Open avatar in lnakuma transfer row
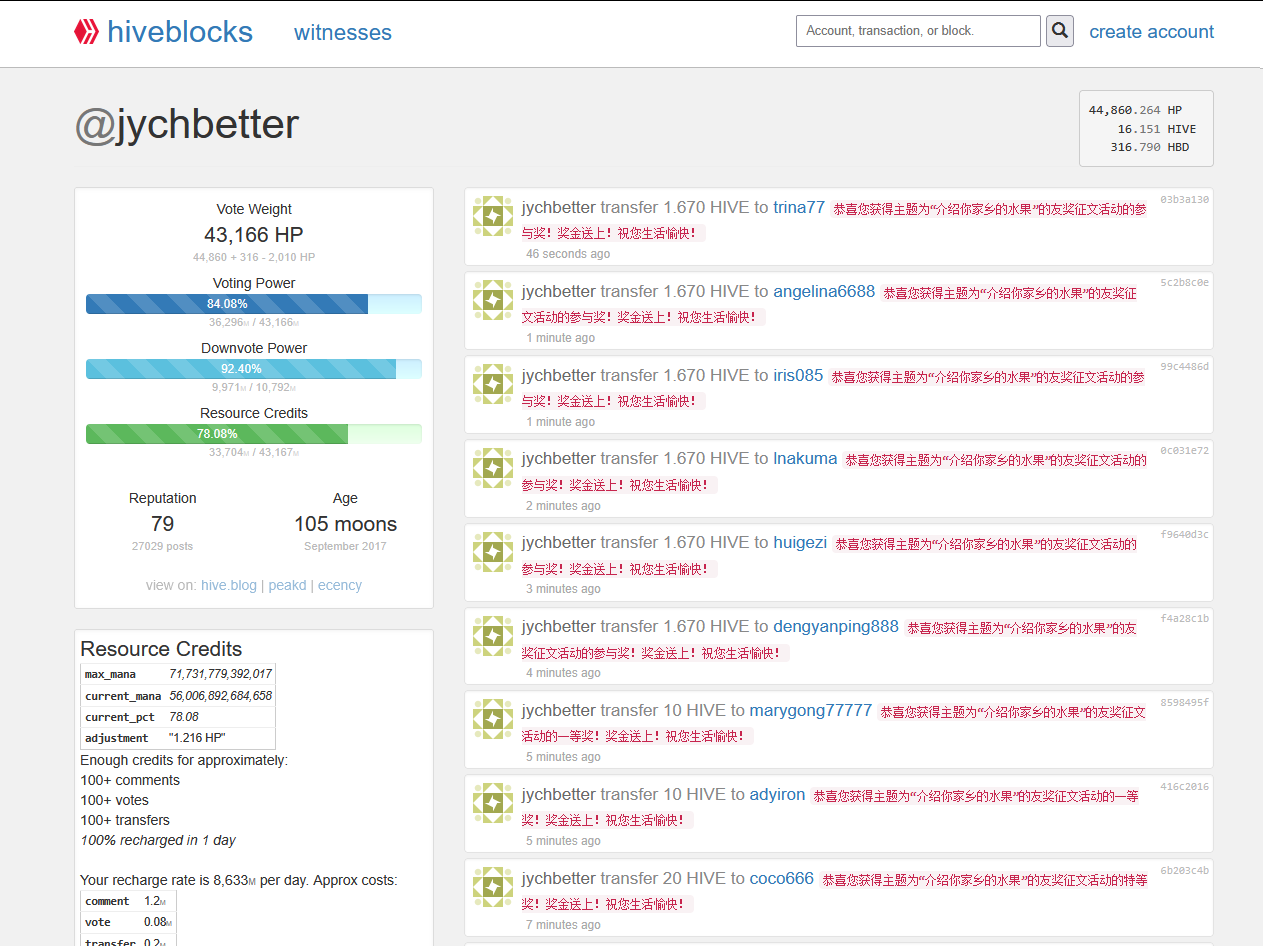The height and width of the screenshot is (946, 1263). (492, 467)
